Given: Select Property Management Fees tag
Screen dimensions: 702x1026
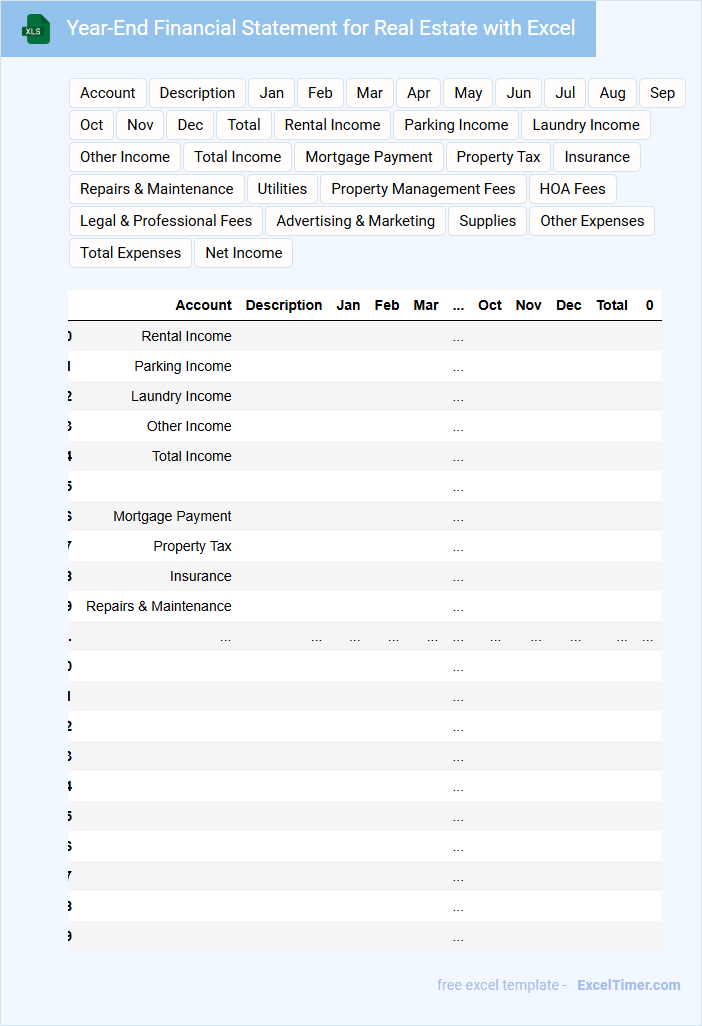Looking at the screenshot, I should [x=423, y=189].
